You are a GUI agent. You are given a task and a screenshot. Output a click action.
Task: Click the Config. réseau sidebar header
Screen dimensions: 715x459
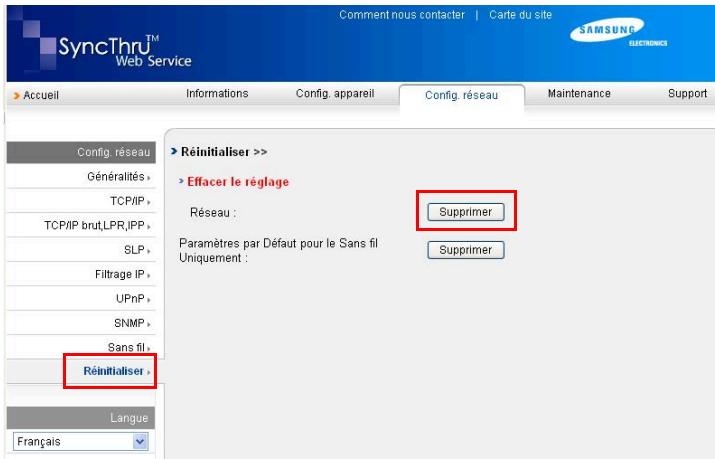pos(81,152)
